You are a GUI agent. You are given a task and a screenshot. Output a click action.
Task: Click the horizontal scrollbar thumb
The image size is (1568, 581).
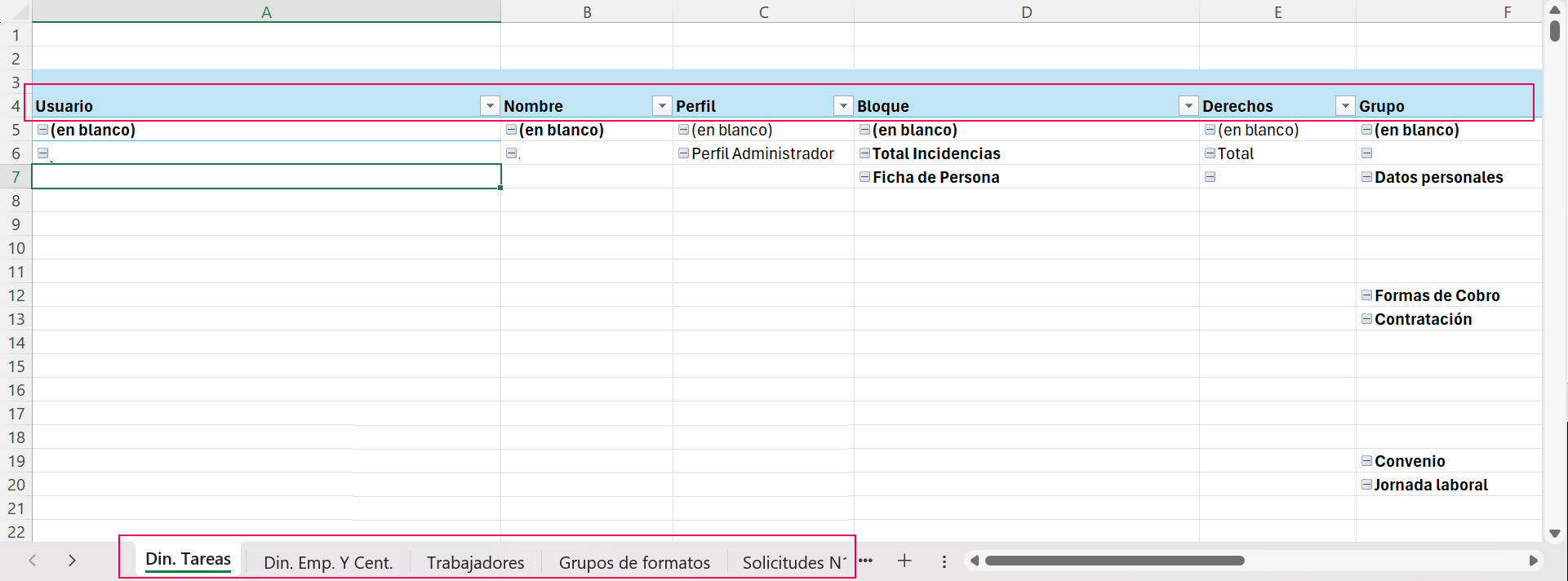1114,561
